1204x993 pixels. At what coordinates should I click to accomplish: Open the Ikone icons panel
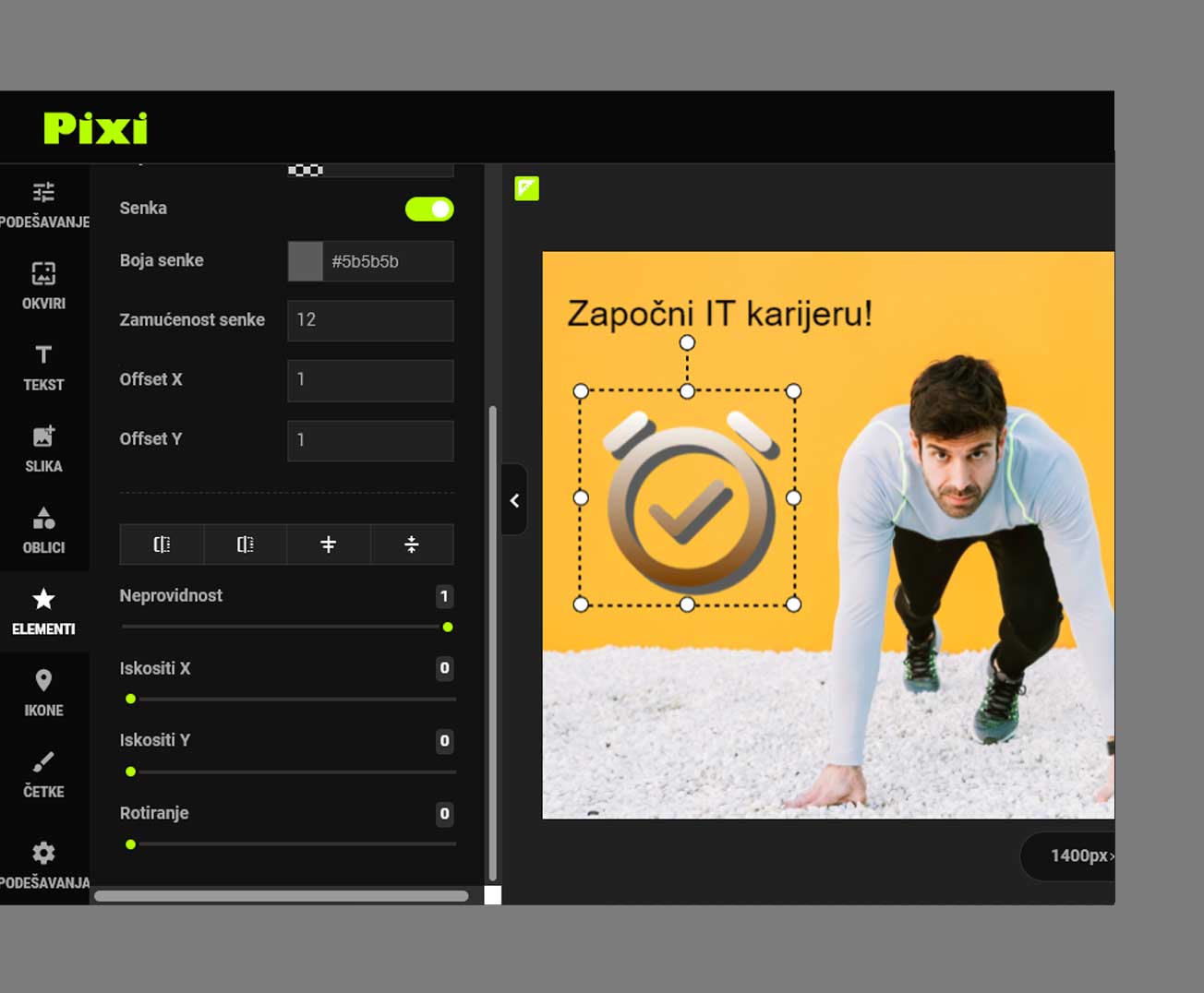(x=43, y=692)
